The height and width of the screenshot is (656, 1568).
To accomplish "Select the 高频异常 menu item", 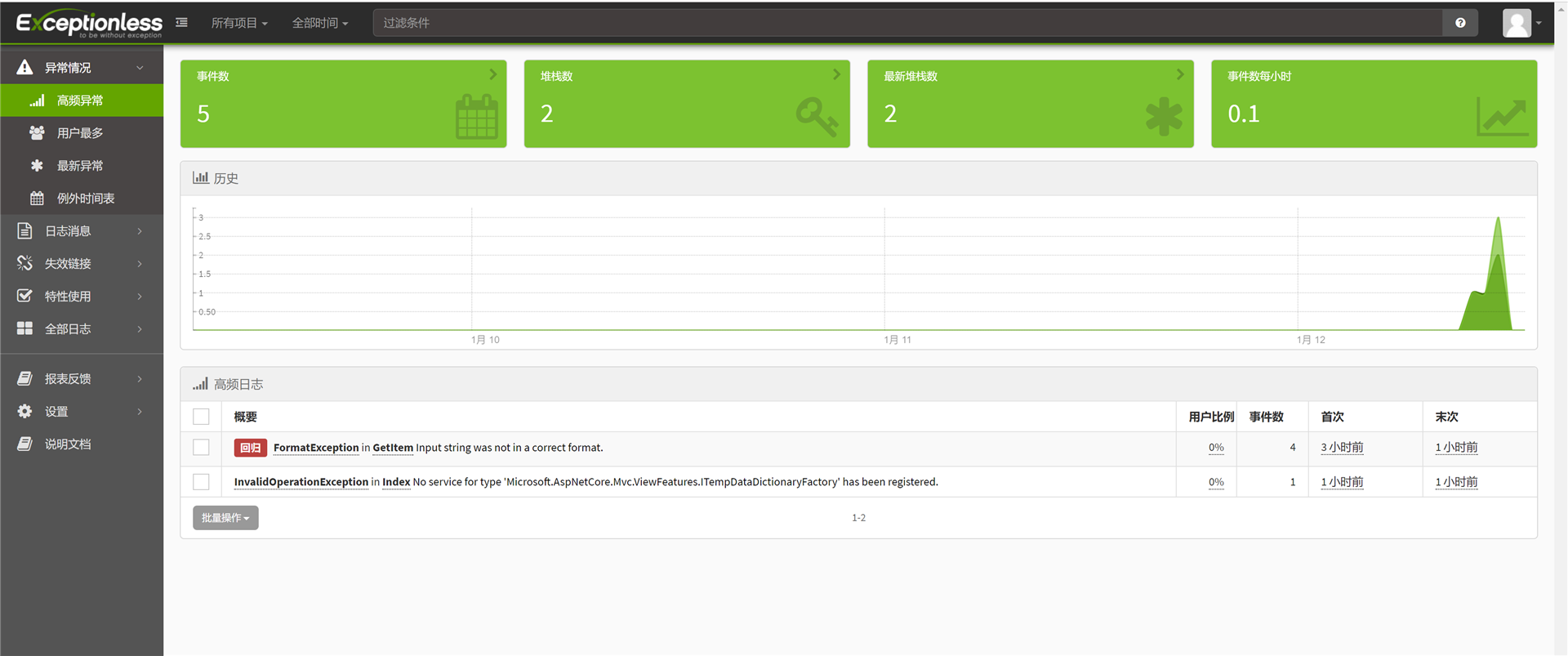I will (x=82, y=100).
